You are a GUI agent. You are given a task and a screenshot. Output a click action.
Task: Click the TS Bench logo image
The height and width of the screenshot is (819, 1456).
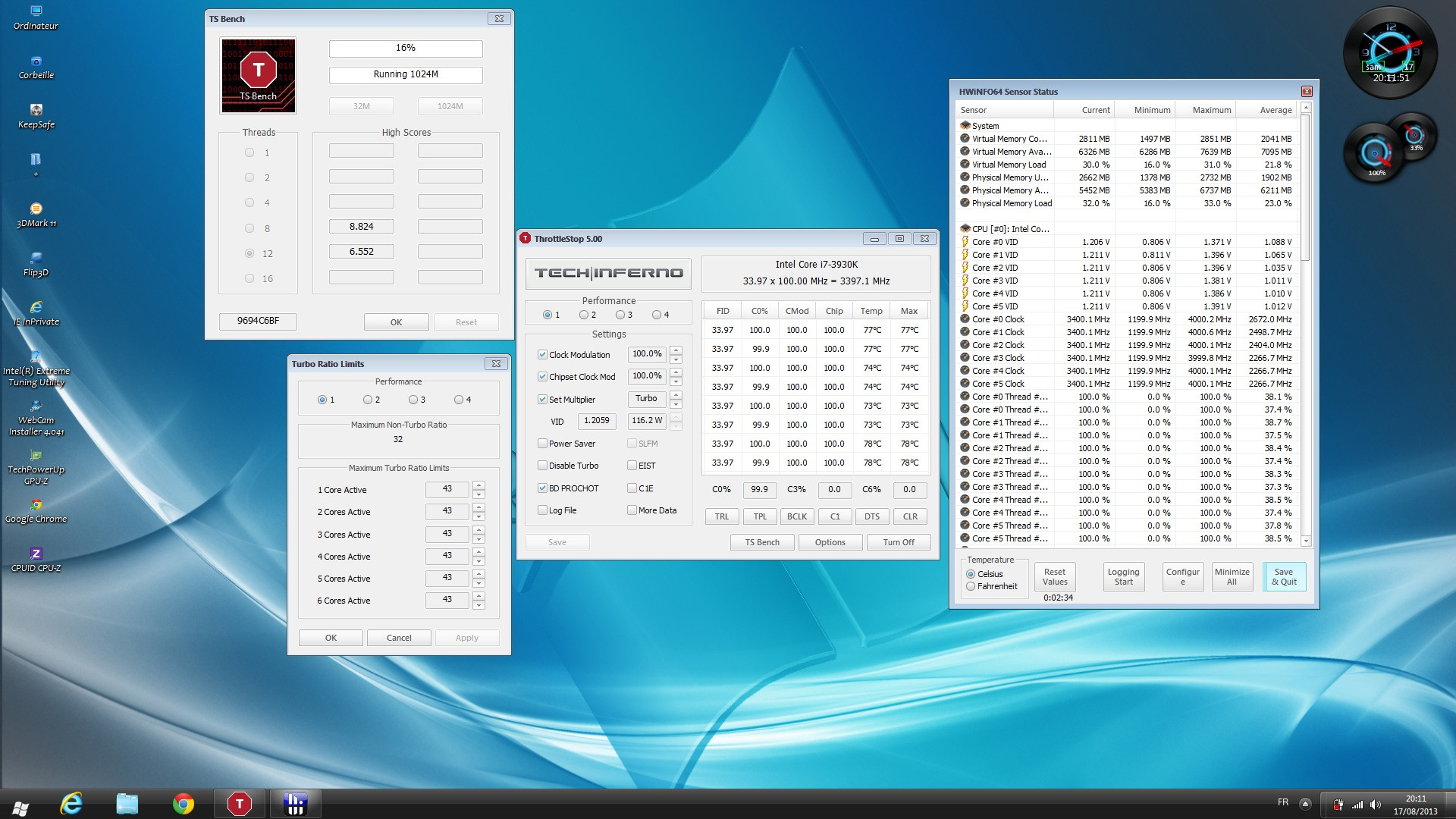(x=258, y=76)
